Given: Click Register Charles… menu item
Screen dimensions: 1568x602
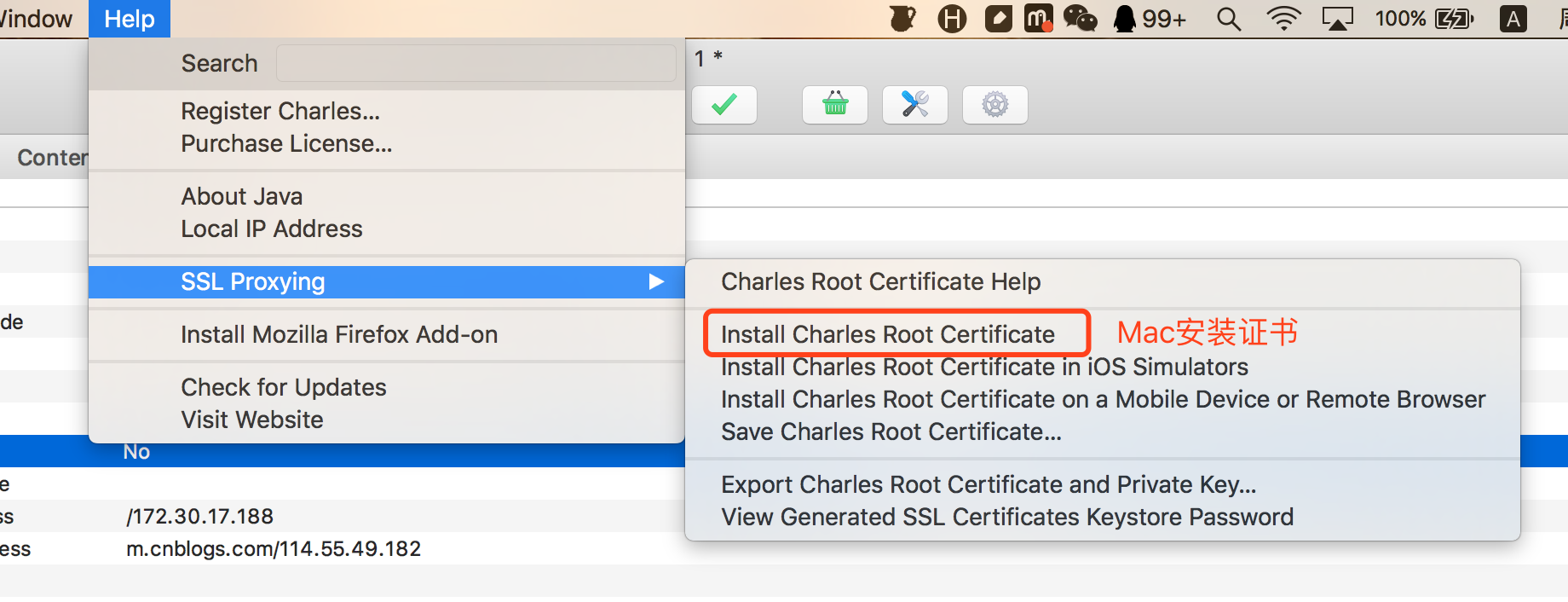Looking at the screenshot, I should pos(280,111).
